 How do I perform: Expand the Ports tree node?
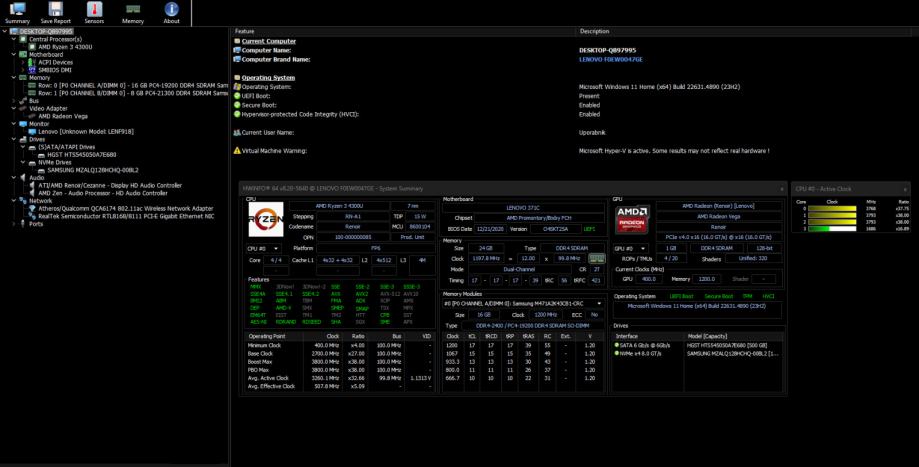[14, 223]
